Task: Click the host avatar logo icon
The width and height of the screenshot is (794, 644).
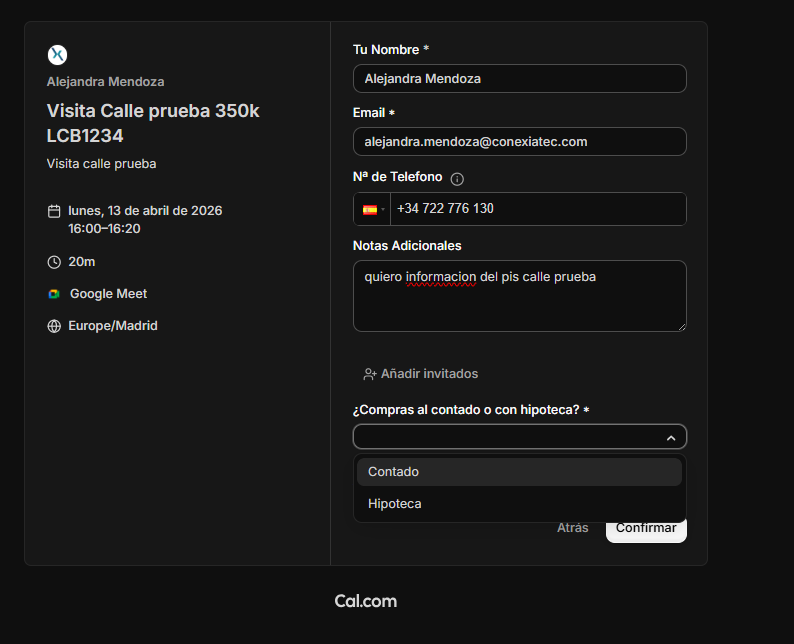Action: (x=57, y=55)
